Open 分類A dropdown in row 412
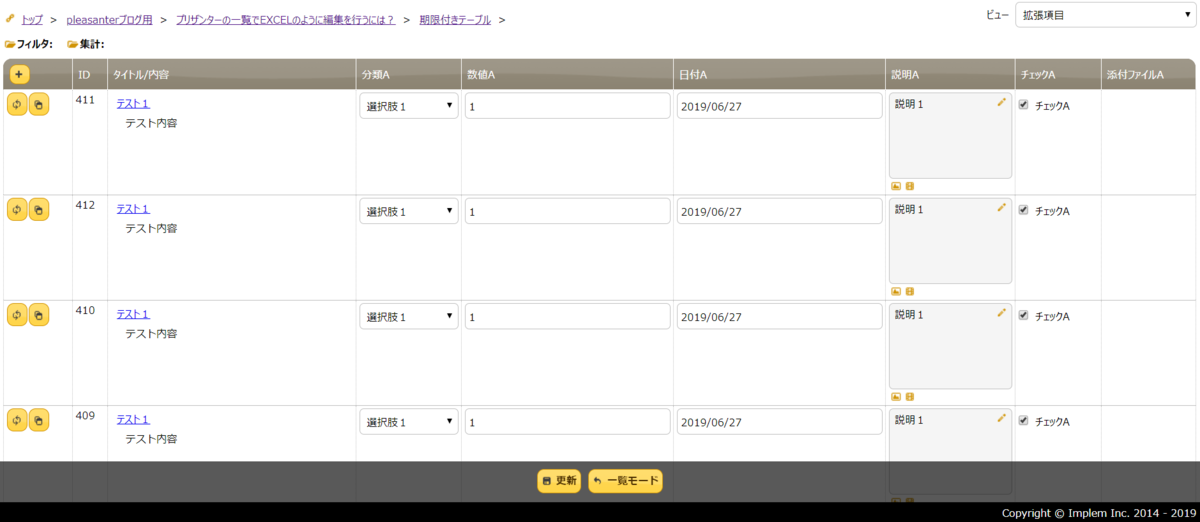 409,211
